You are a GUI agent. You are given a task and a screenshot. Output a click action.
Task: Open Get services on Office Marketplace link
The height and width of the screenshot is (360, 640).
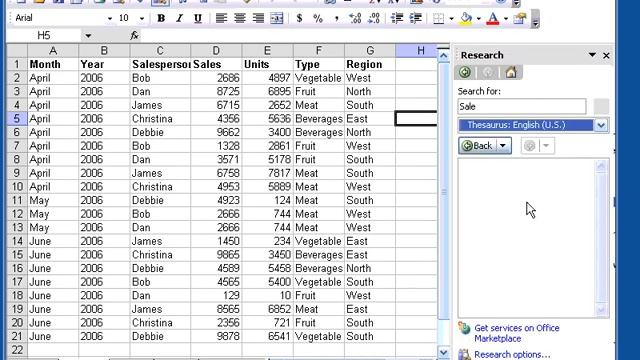[516, 333]
